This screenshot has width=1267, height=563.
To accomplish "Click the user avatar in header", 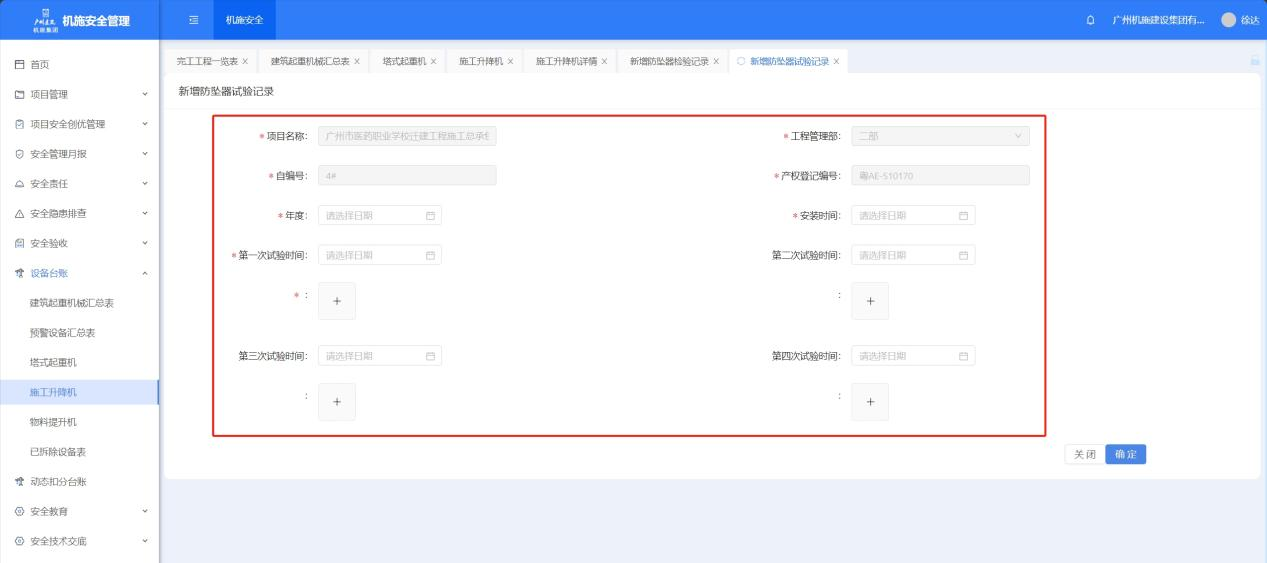I will coord(1228,21).
